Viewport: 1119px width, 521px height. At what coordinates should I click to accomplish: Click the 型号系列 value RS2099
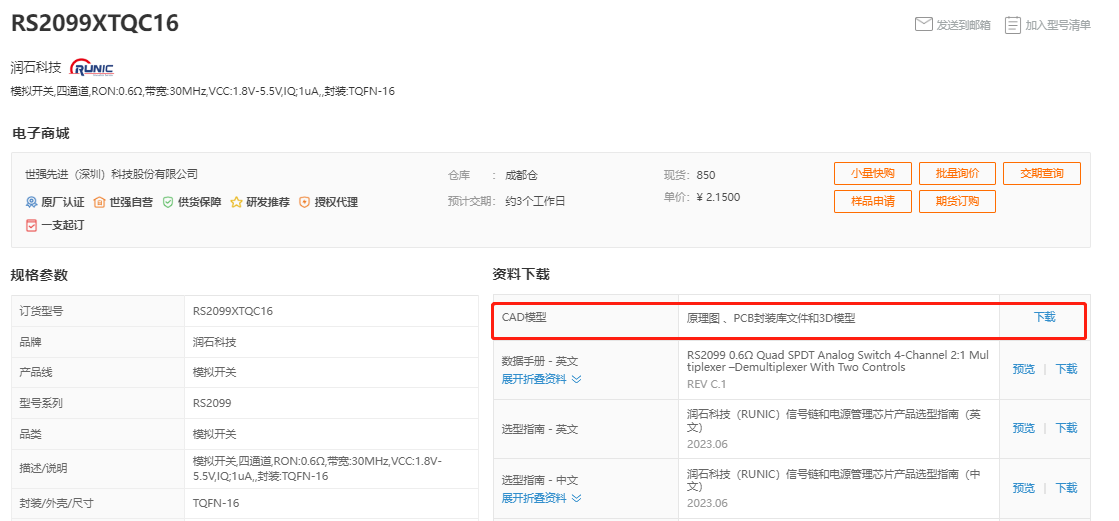[212, 403]
